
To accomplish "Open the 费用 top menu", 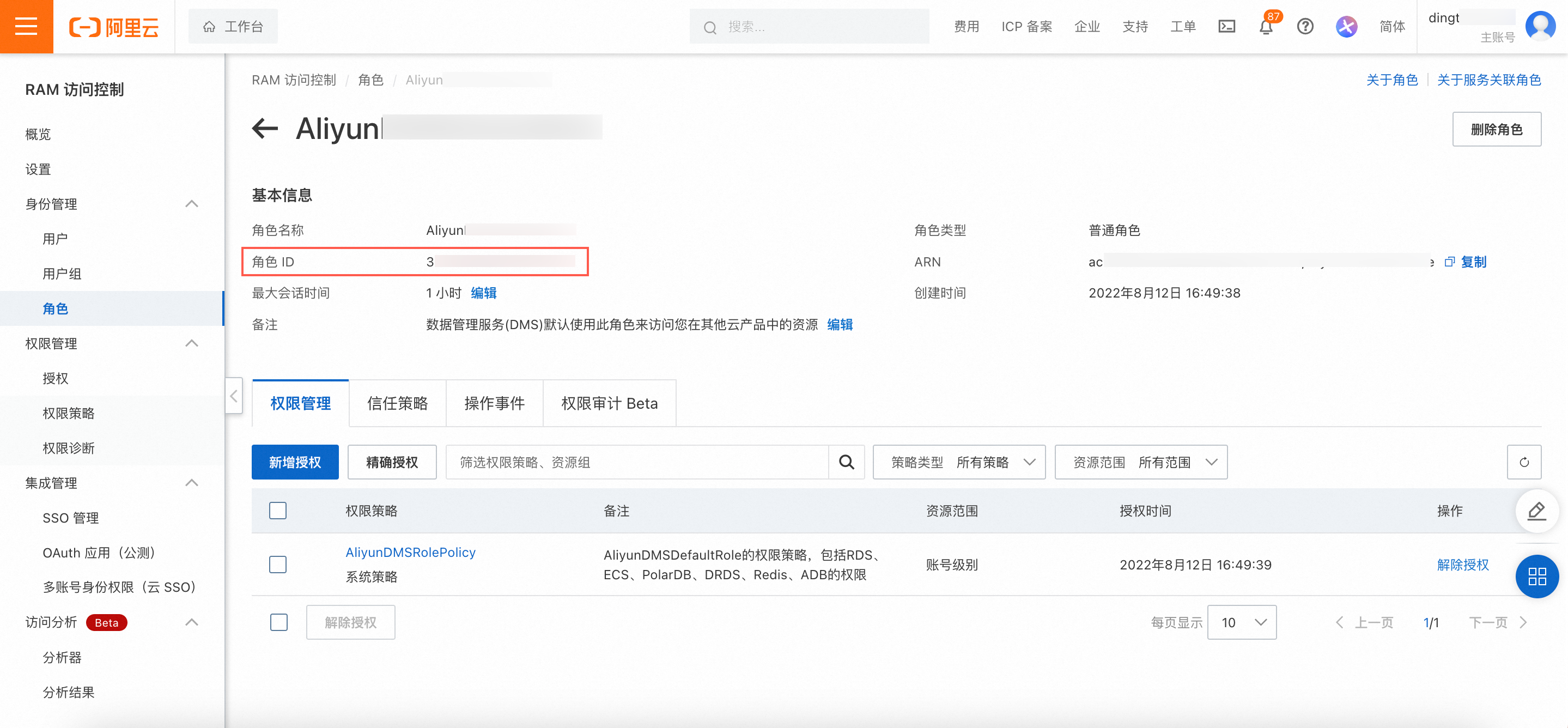I will [x=966, y=27].
